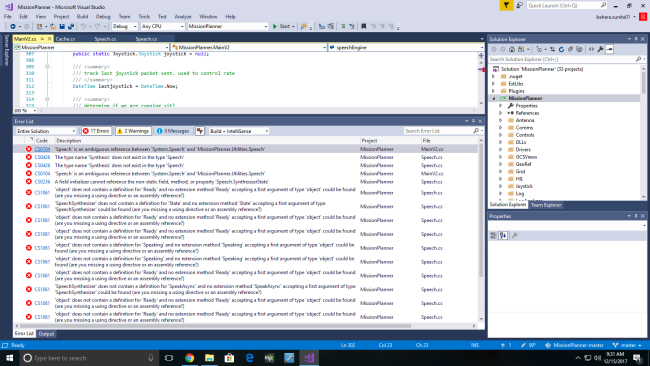The height and width of the screenshot is (366, 650).
Task: Open the Debug configuration dropdown
Action: 124,26
